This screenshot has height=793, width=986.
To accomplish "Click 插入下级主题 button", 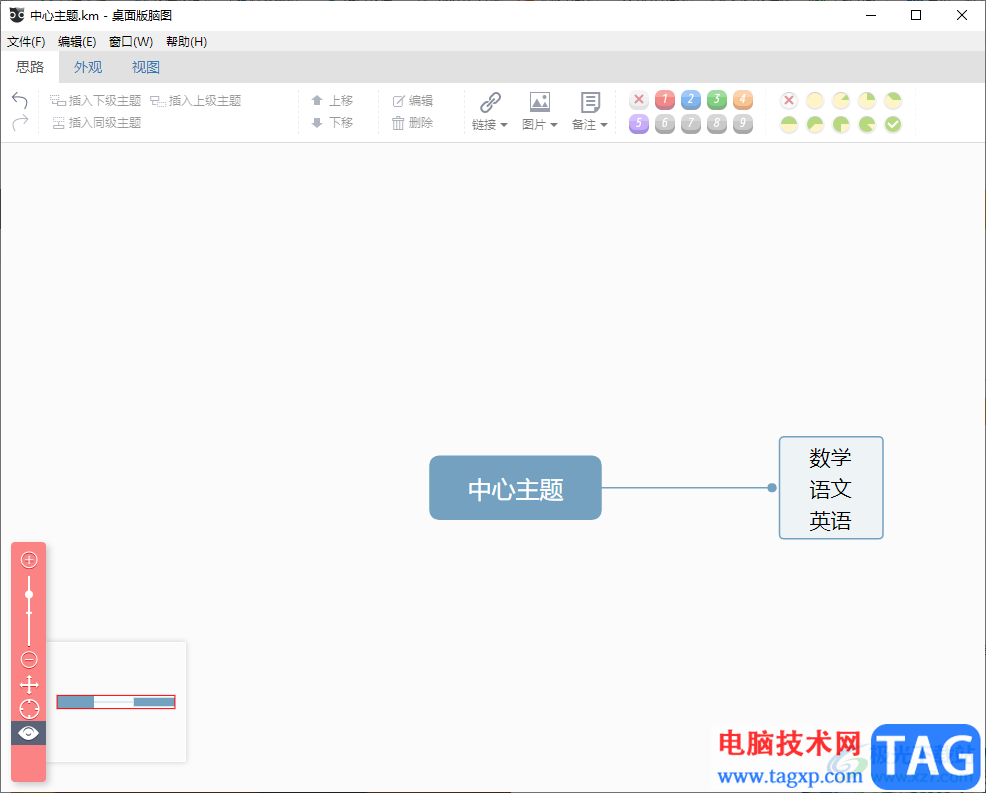I will [x=96, y=101].
